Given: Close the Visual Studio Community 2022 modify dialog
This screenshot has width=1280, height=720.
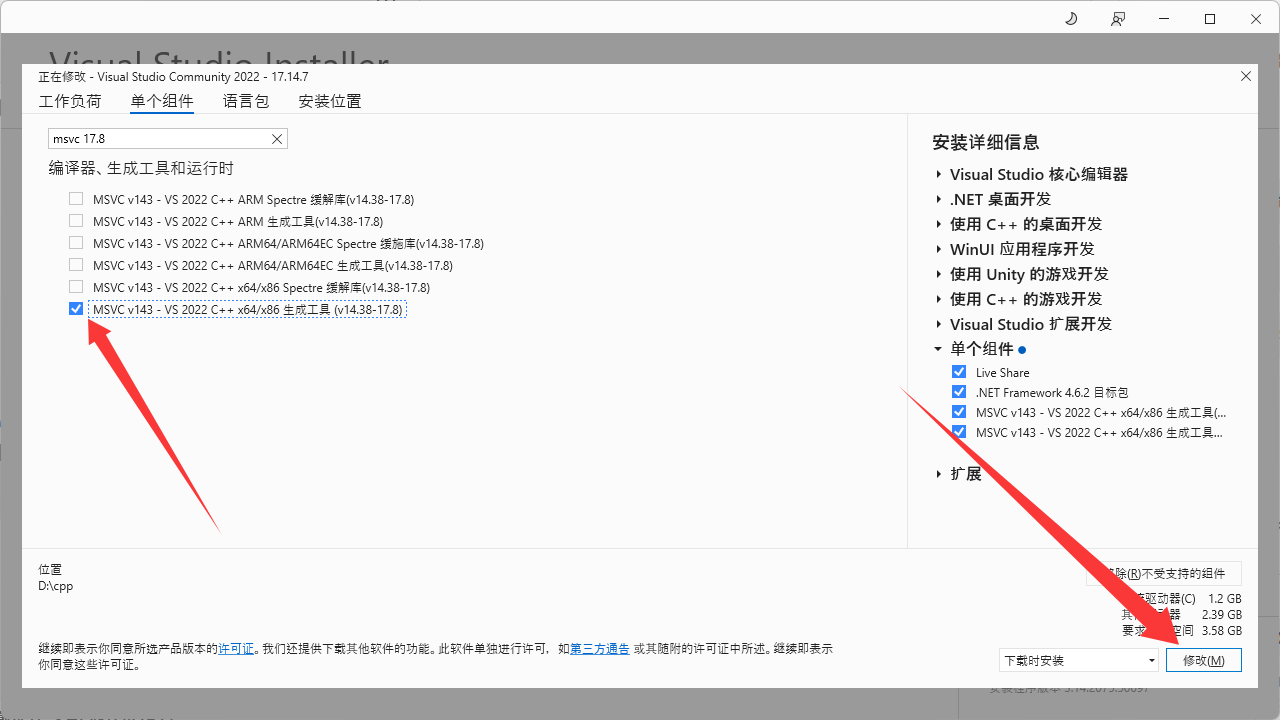Looking at the screenshot, I should pos(1246,76).
